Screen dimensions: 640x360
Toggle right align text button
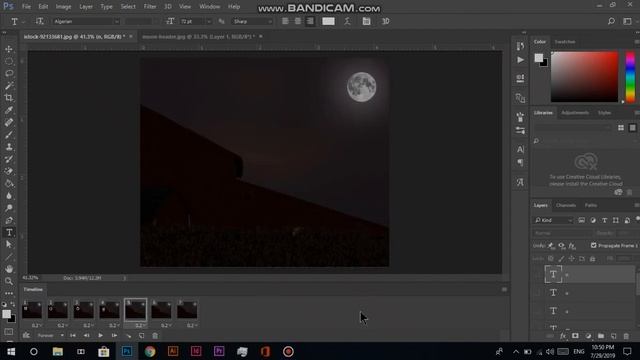click(310, 21)
